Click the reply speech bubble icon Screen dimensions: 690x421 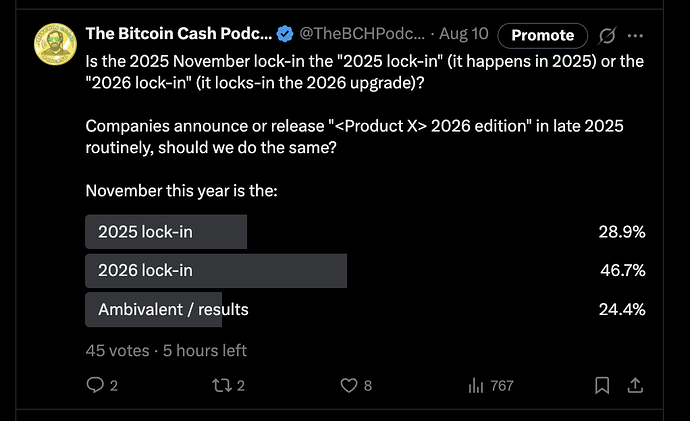click(95, 385)
